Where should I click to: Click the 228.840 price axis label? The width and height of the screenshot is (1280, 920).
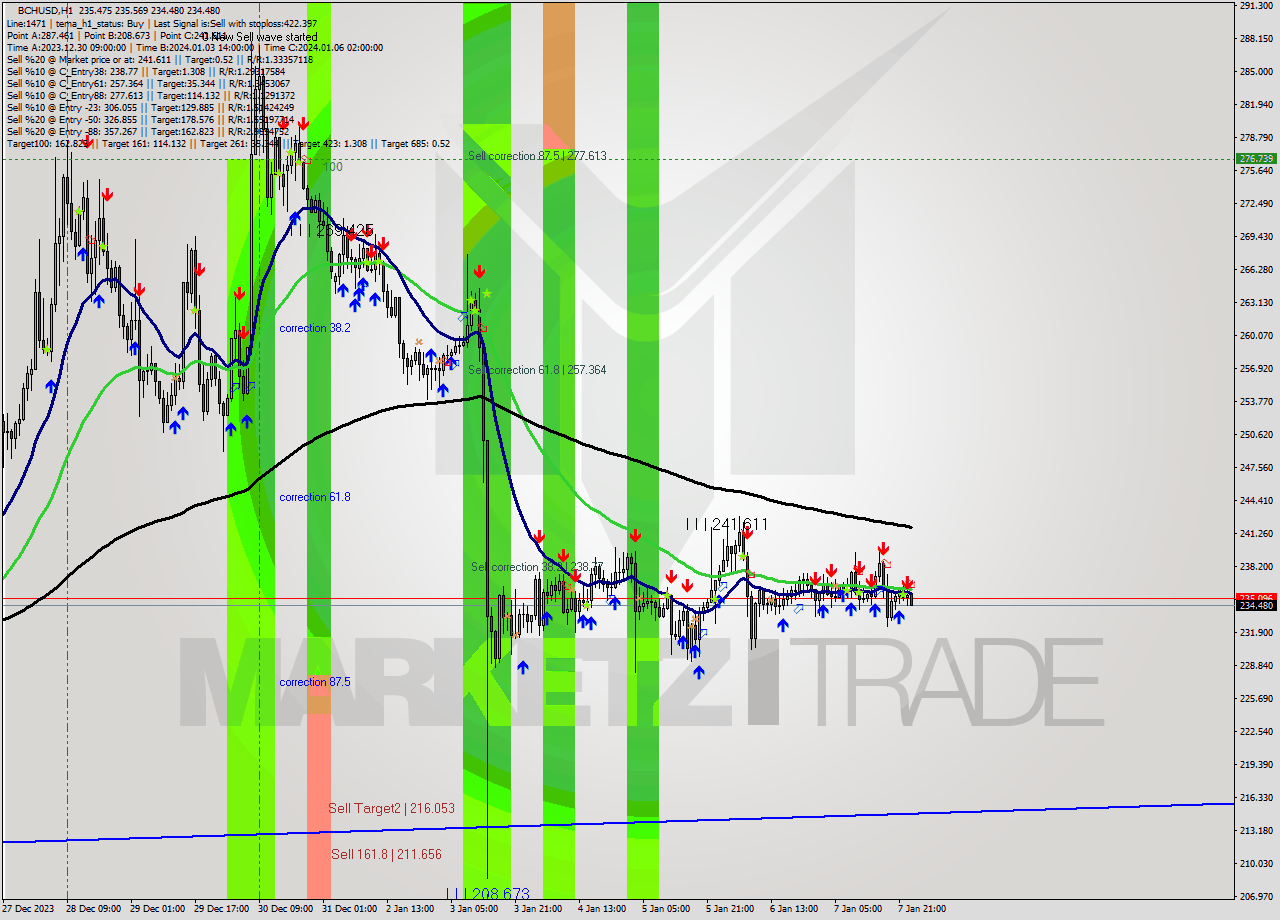coord(1256,665)
